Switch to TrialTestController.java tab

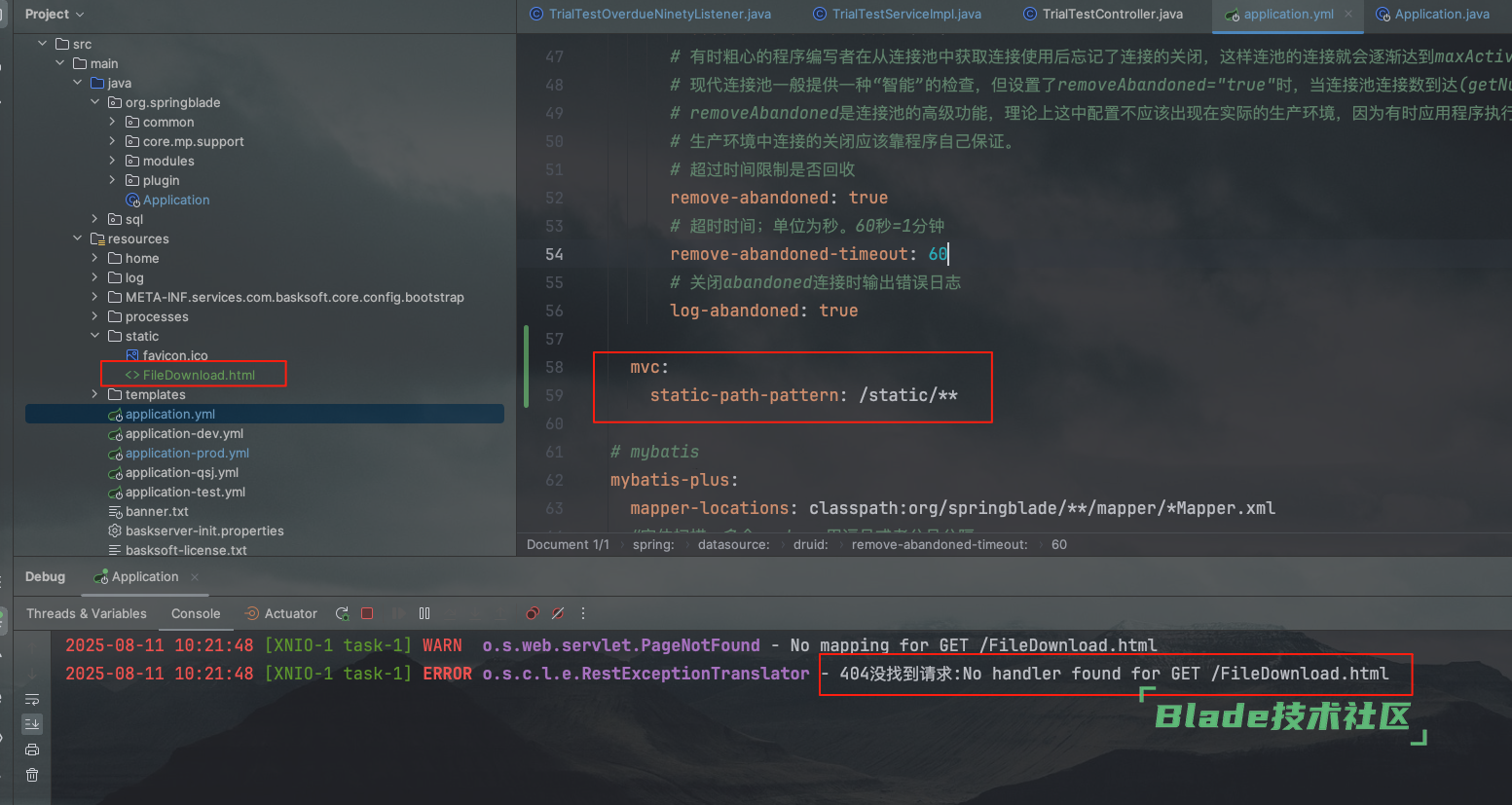click(1103, 14)
